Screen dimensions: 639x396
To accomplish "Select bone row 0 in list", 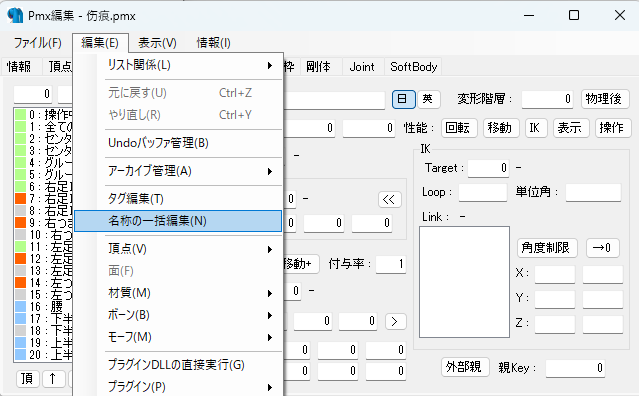I will (44, 115).
